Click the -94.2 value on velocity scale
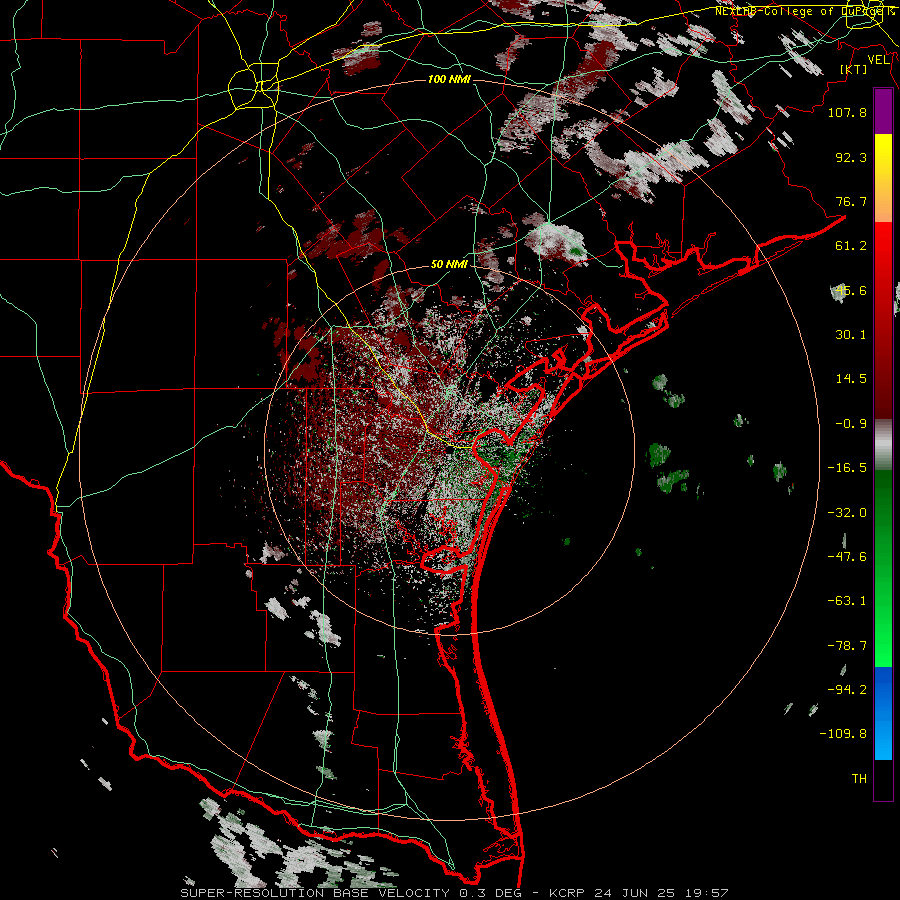The width and height of the screenshot is (900, 900). (847, 689)
